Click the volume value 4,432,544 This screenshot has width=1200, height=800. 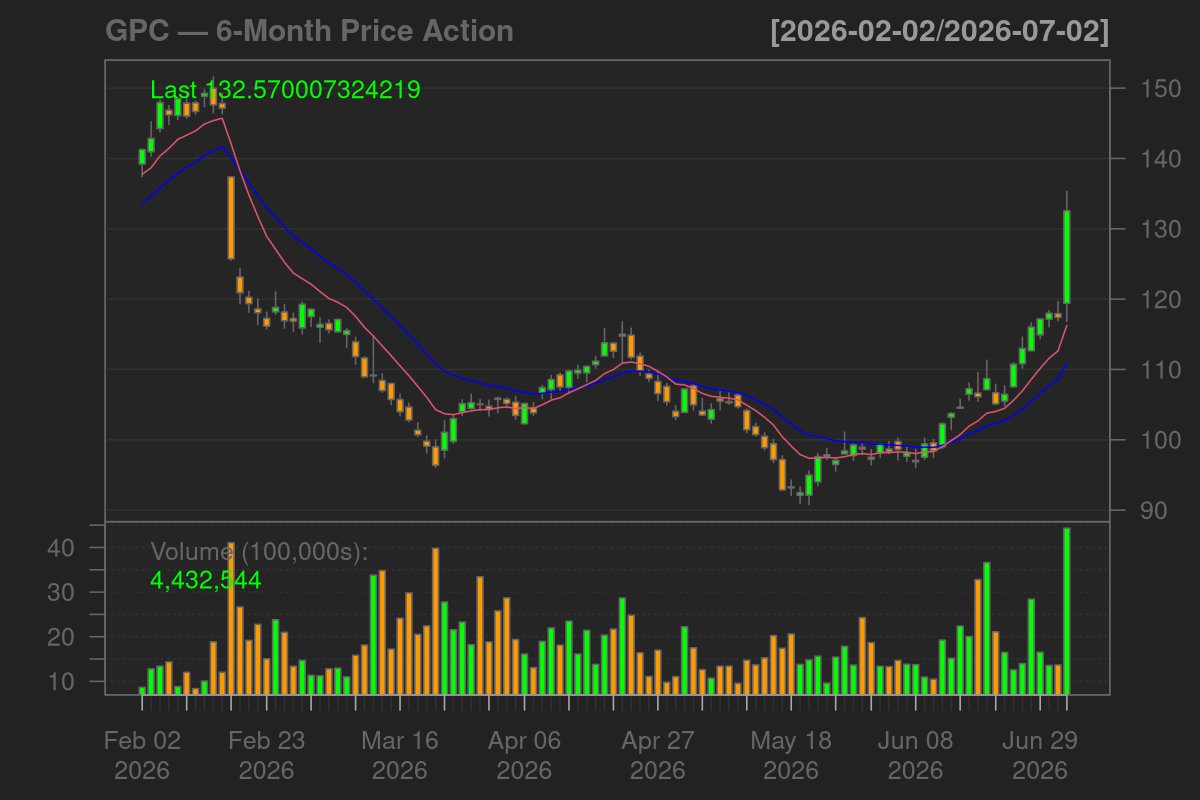pos(206,579)
